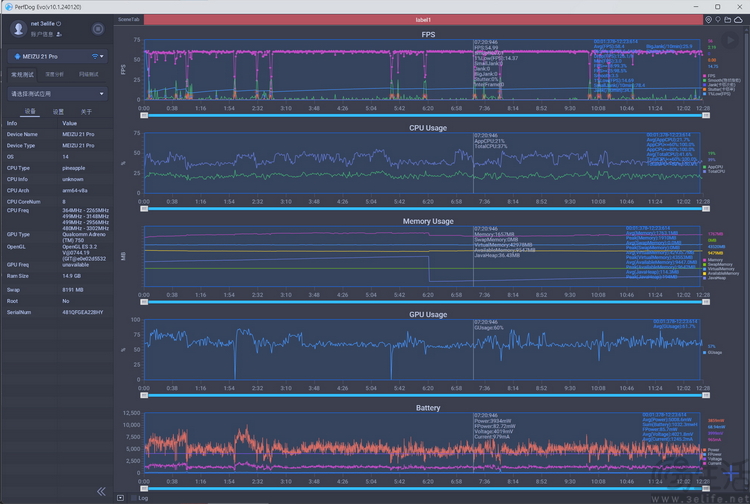Screen dimensions: 750x504
Task: Click the CPU Usage chart right range handle
Action: click(x=706, y=208)
